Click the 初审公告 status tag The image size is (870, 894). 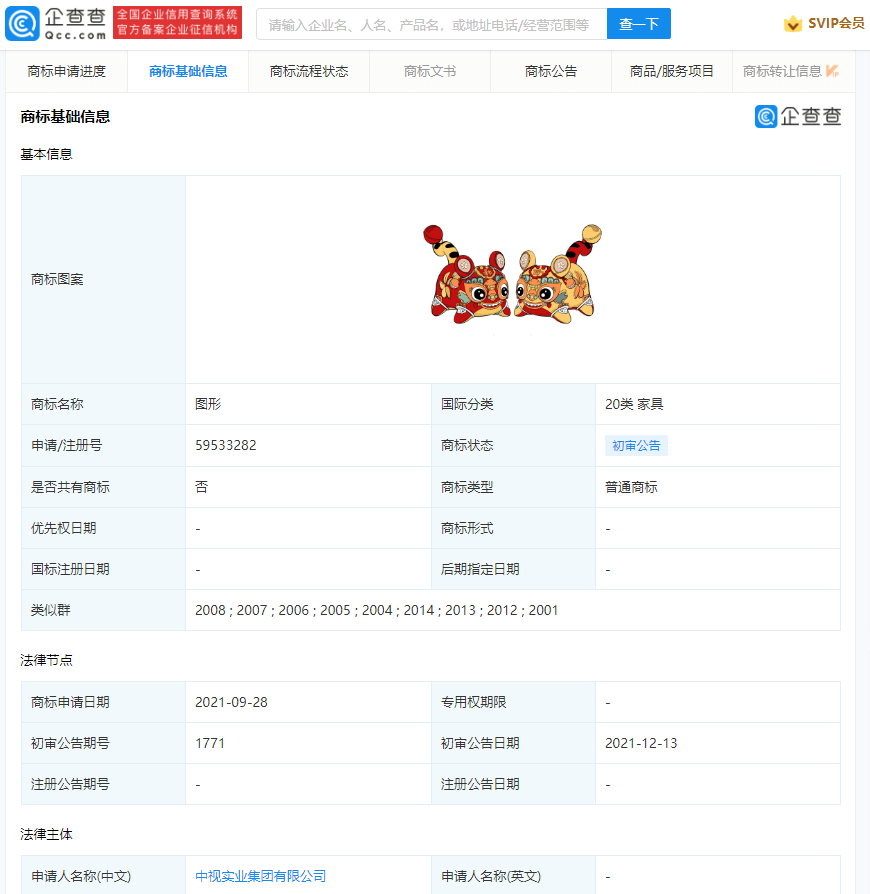click(x=636, y=446)
